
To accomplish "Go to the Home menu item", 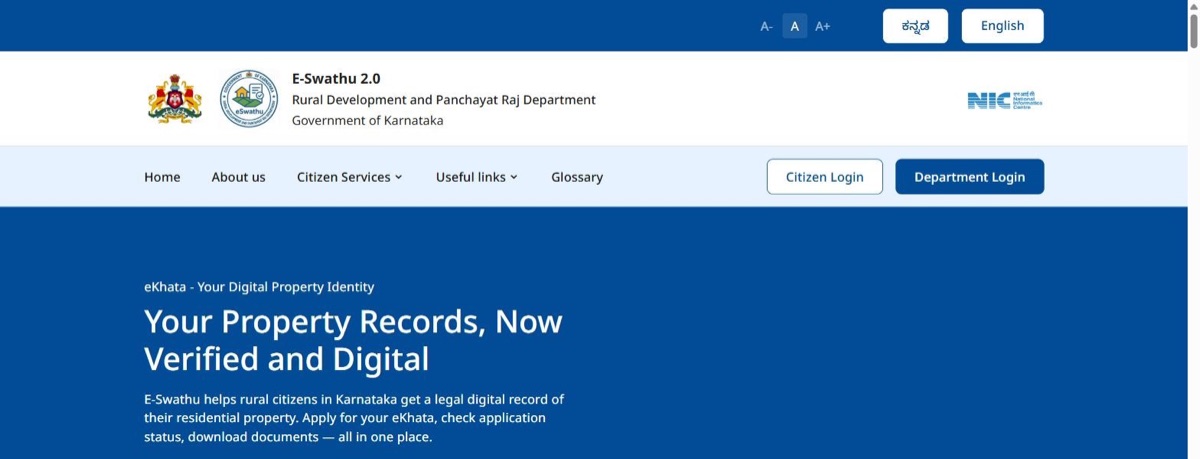I will click(x=162, y=177).
